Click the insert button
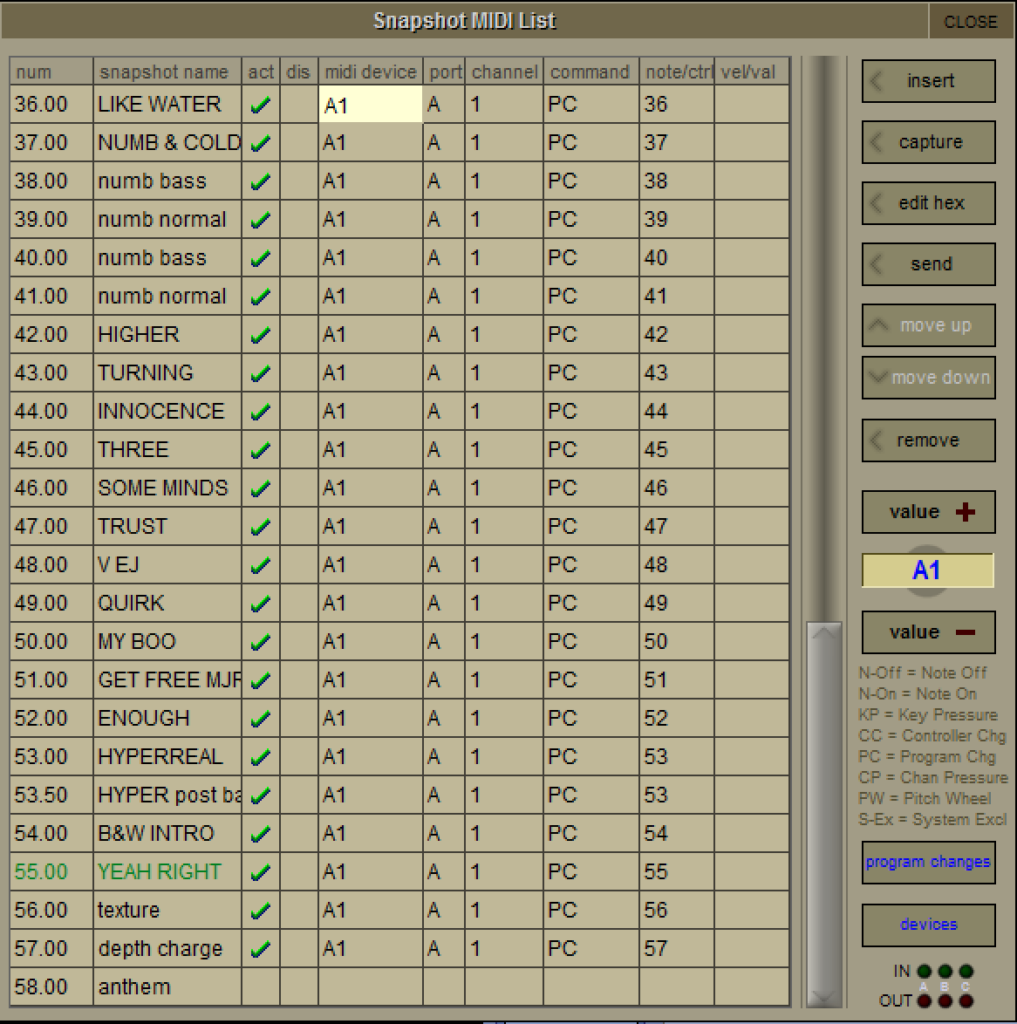 coord(928,81)
